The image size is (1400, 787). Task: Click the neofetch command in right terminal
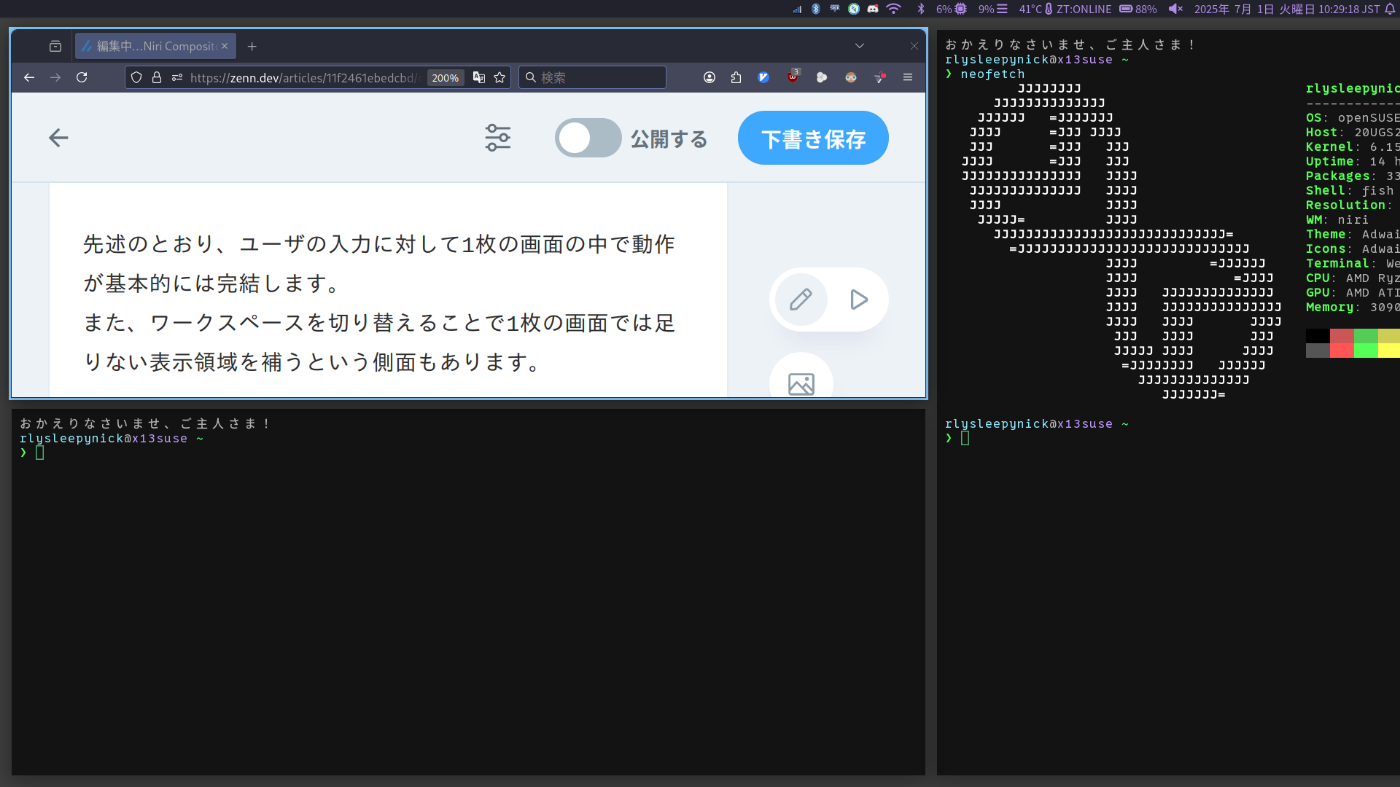click(x=992, y=74)
